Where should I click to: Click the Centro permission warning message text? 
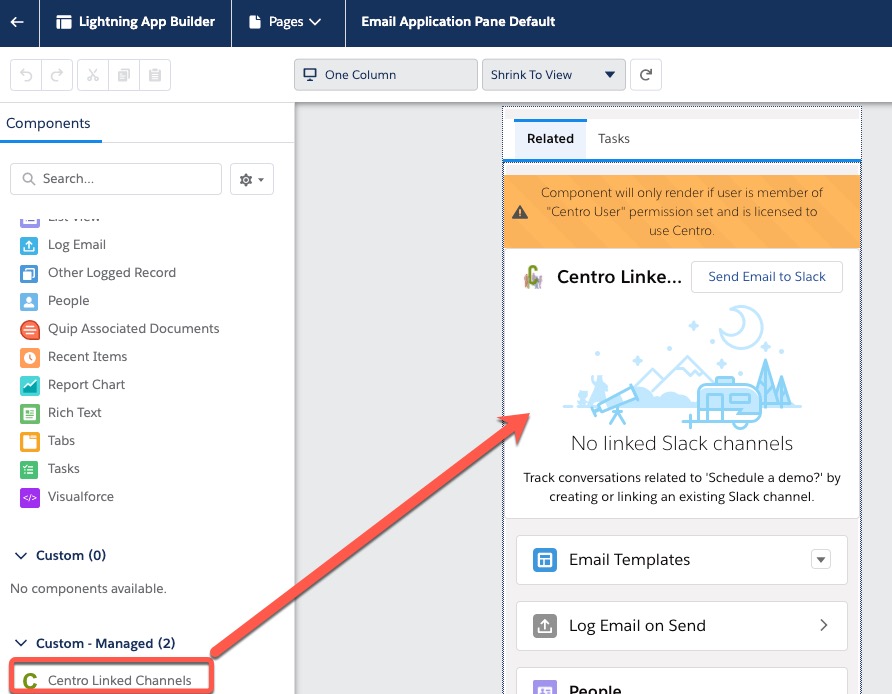coord(682,212)
